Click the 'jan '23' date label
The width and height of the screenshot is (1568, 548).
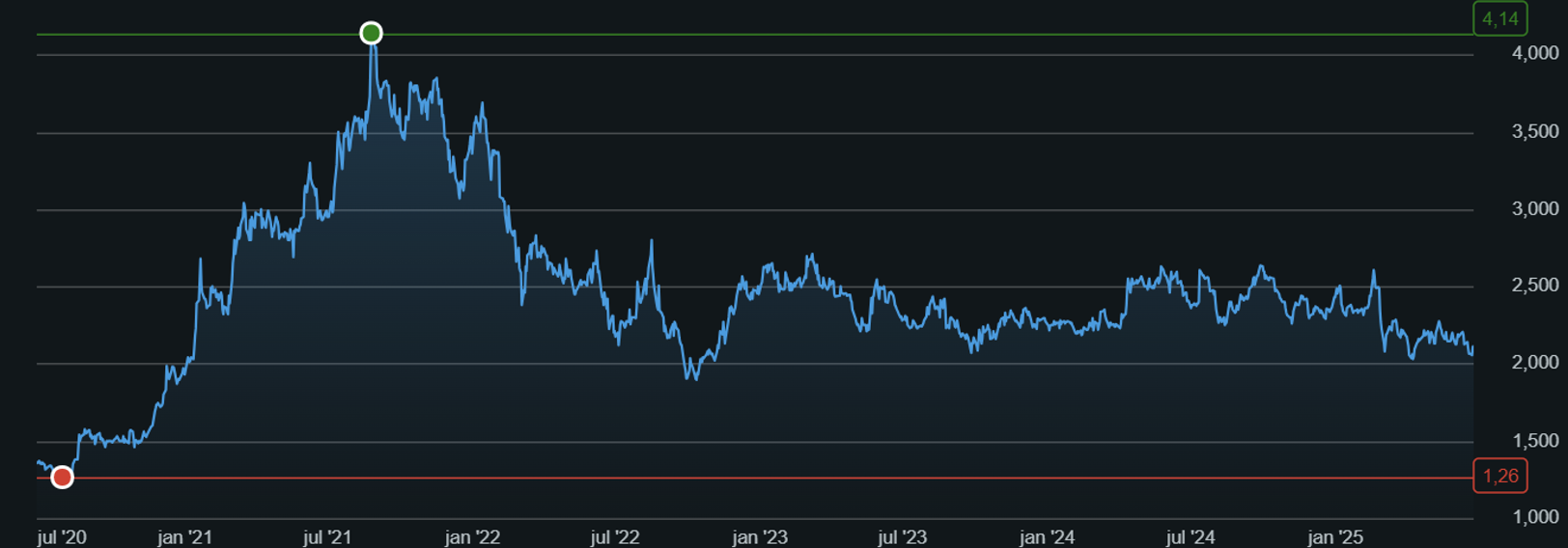(760, 536)
